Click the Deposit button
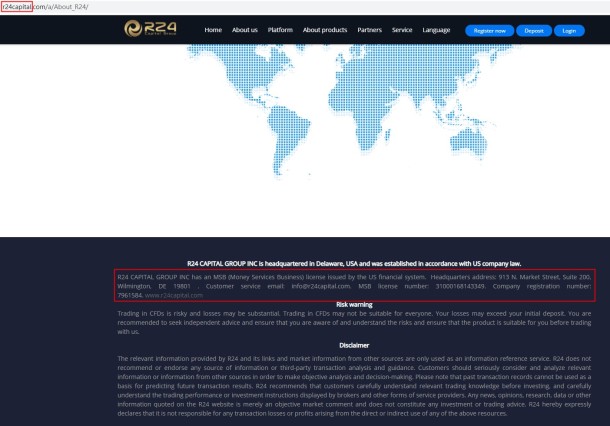This screenshot has width=610, height=426. coord(534,31)
